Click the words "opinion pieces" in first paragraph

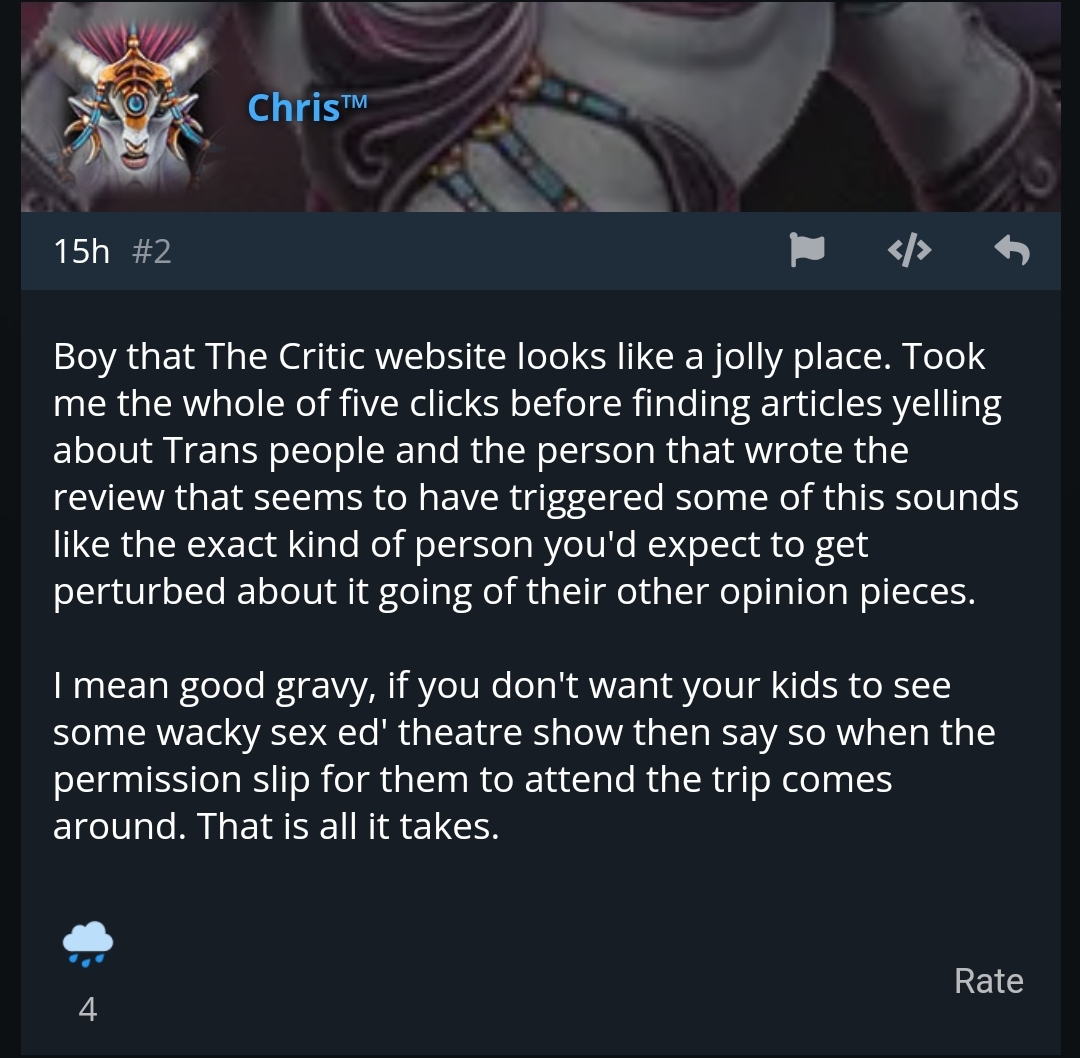pyautogui.click(x=847, y=592)
